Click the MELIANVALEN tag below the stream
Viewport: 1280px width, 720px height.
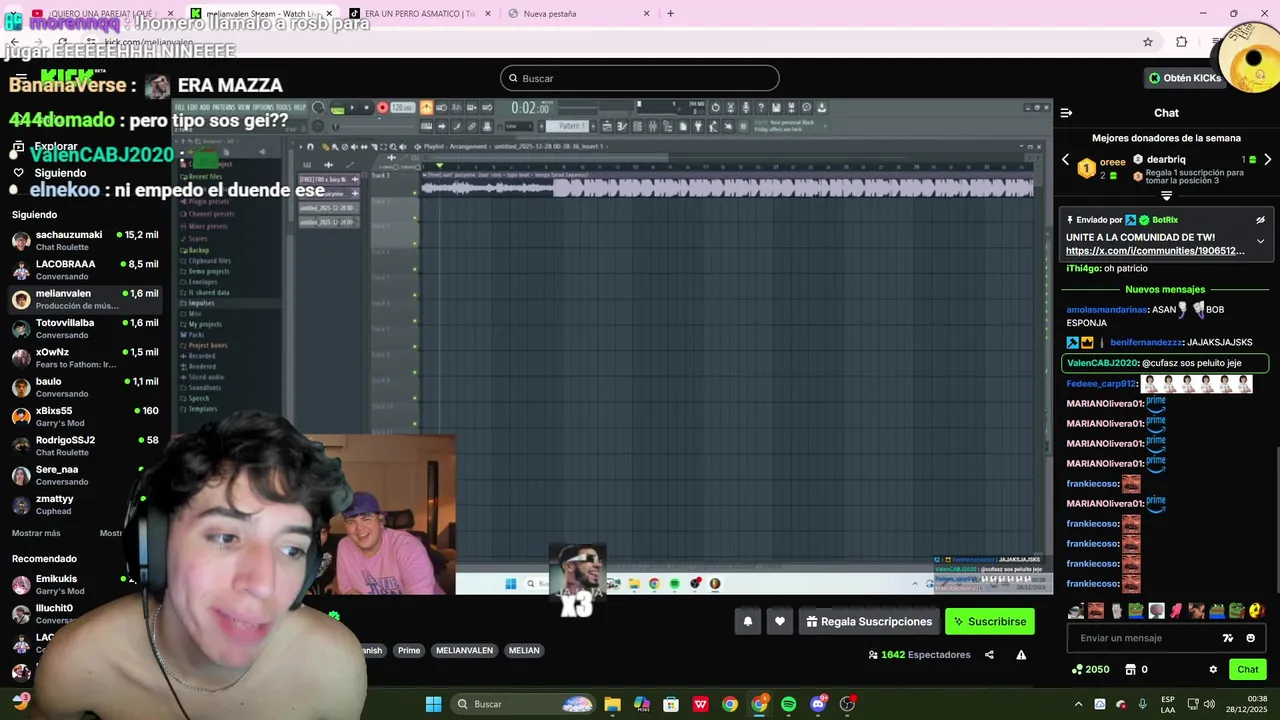pyautogui.click(x=464, y=650)
